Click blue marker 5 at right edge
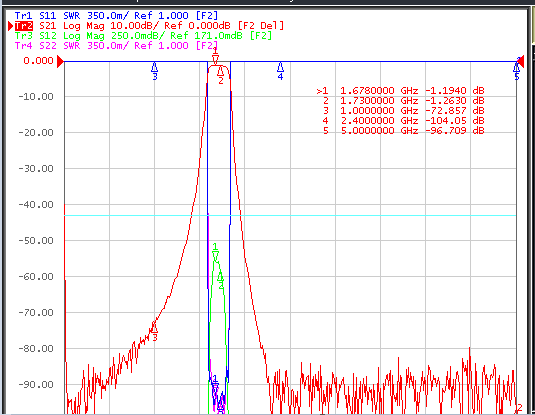This screenshot has height=415, width=535. coord(517,67)
